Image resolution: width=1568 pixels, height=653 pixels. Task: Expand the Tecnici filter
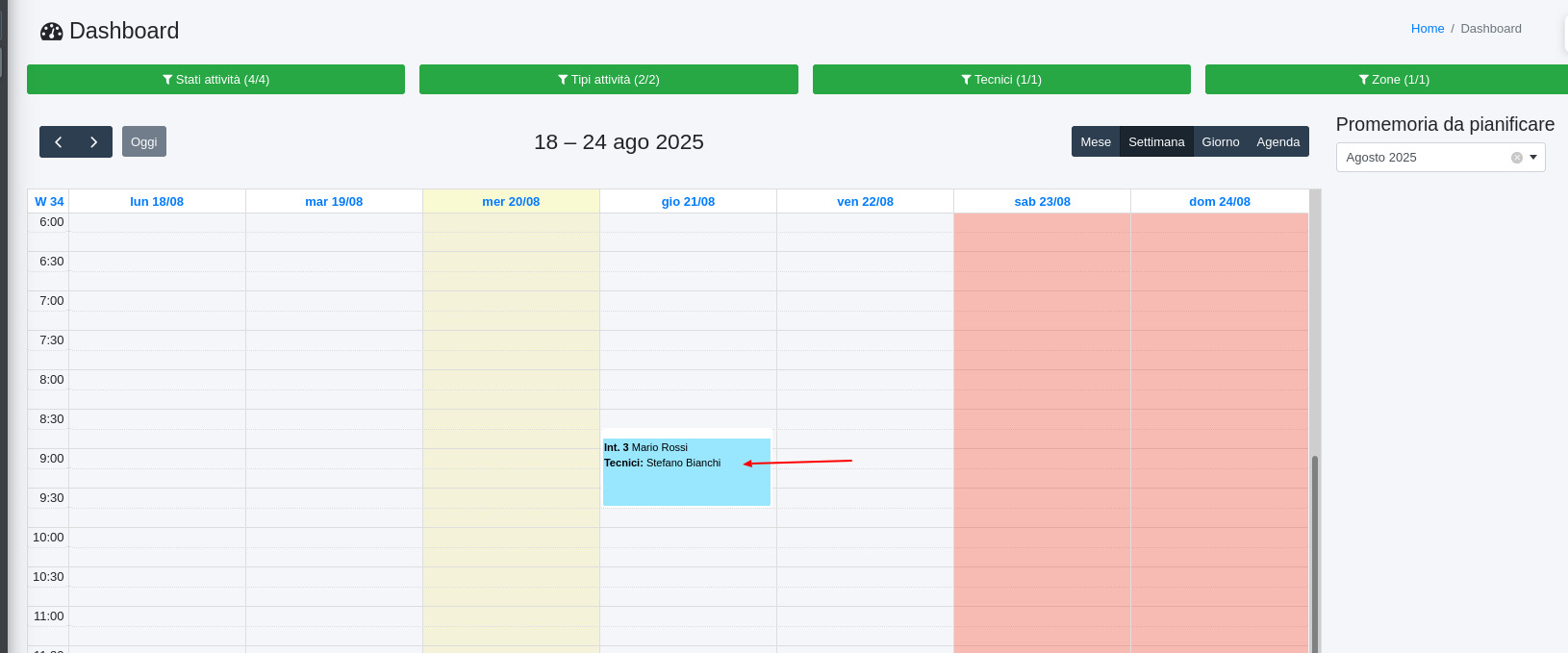1000,80
